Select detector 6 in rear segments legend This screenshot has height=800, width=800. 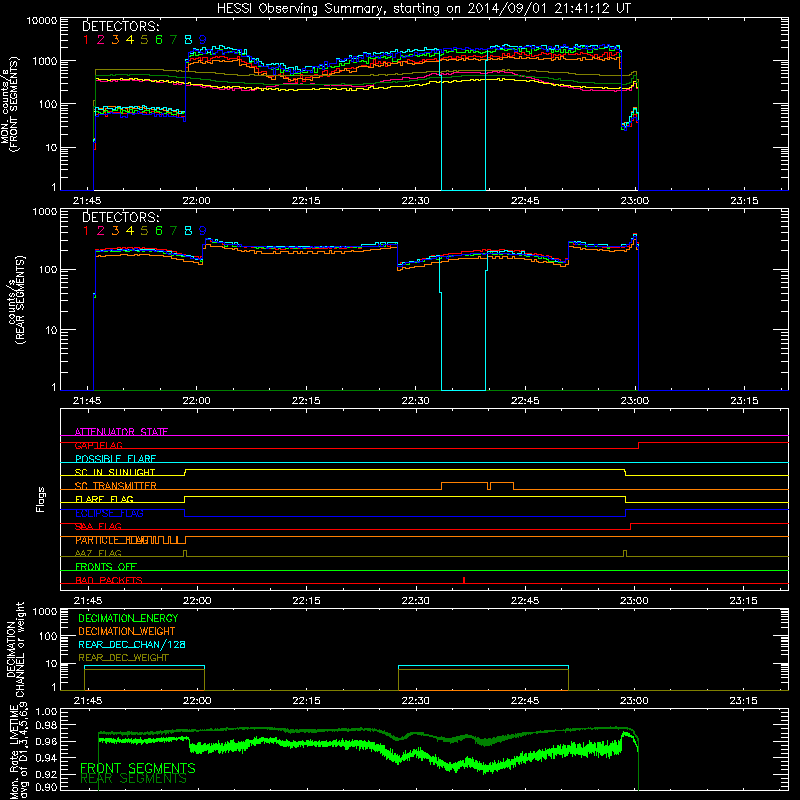pyautogui.click(x=159, y=231)
